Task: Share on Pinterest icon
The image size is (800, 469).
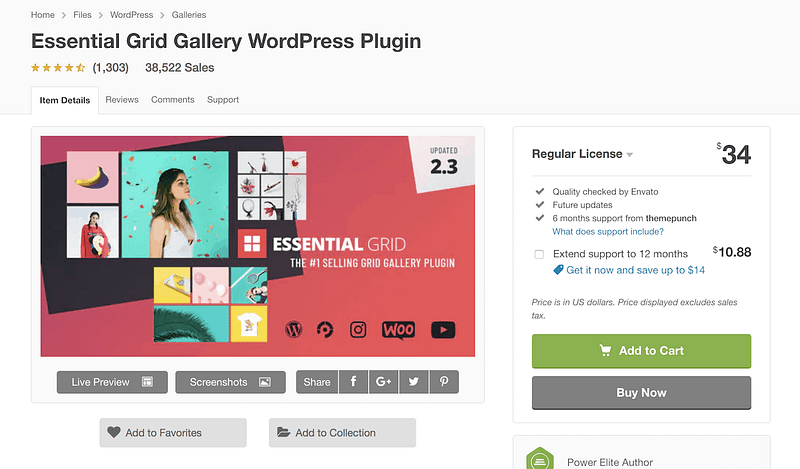Action: click(x=444, y=382)
